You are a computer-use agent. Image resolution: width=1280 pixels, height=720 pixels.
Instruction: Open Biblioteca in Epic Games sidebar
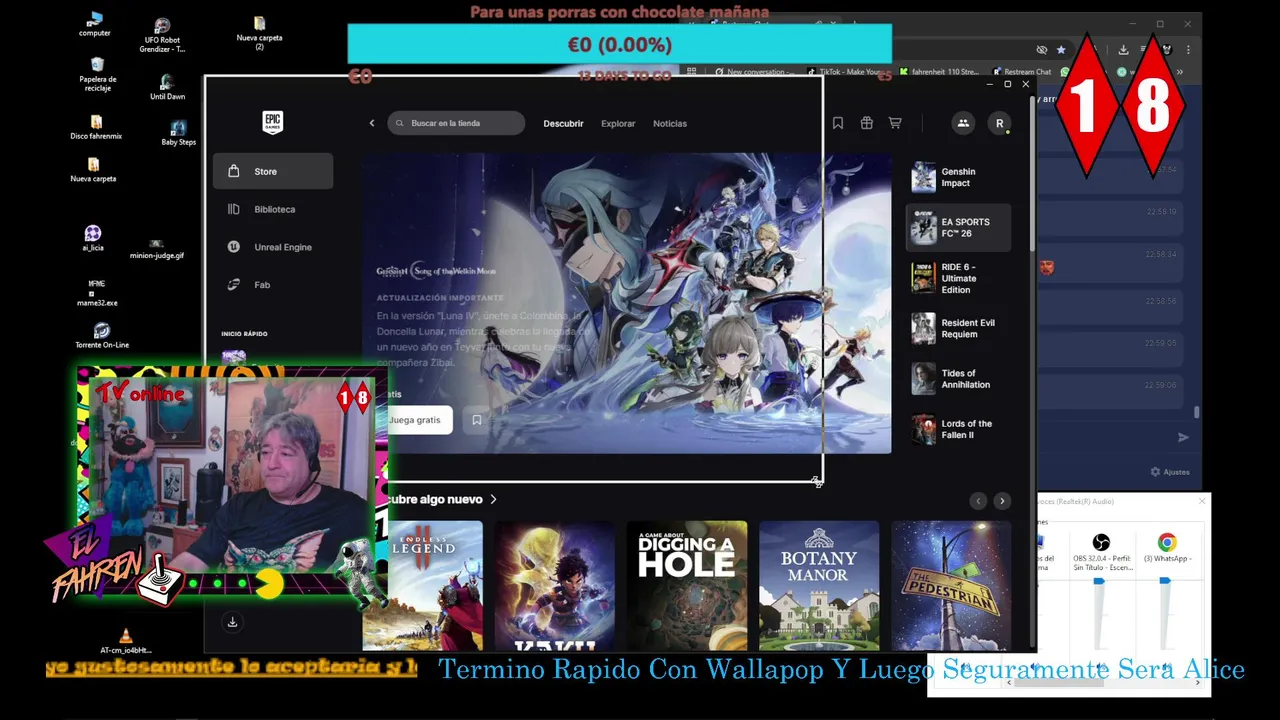pyautogui.click(x=273, y=209)
